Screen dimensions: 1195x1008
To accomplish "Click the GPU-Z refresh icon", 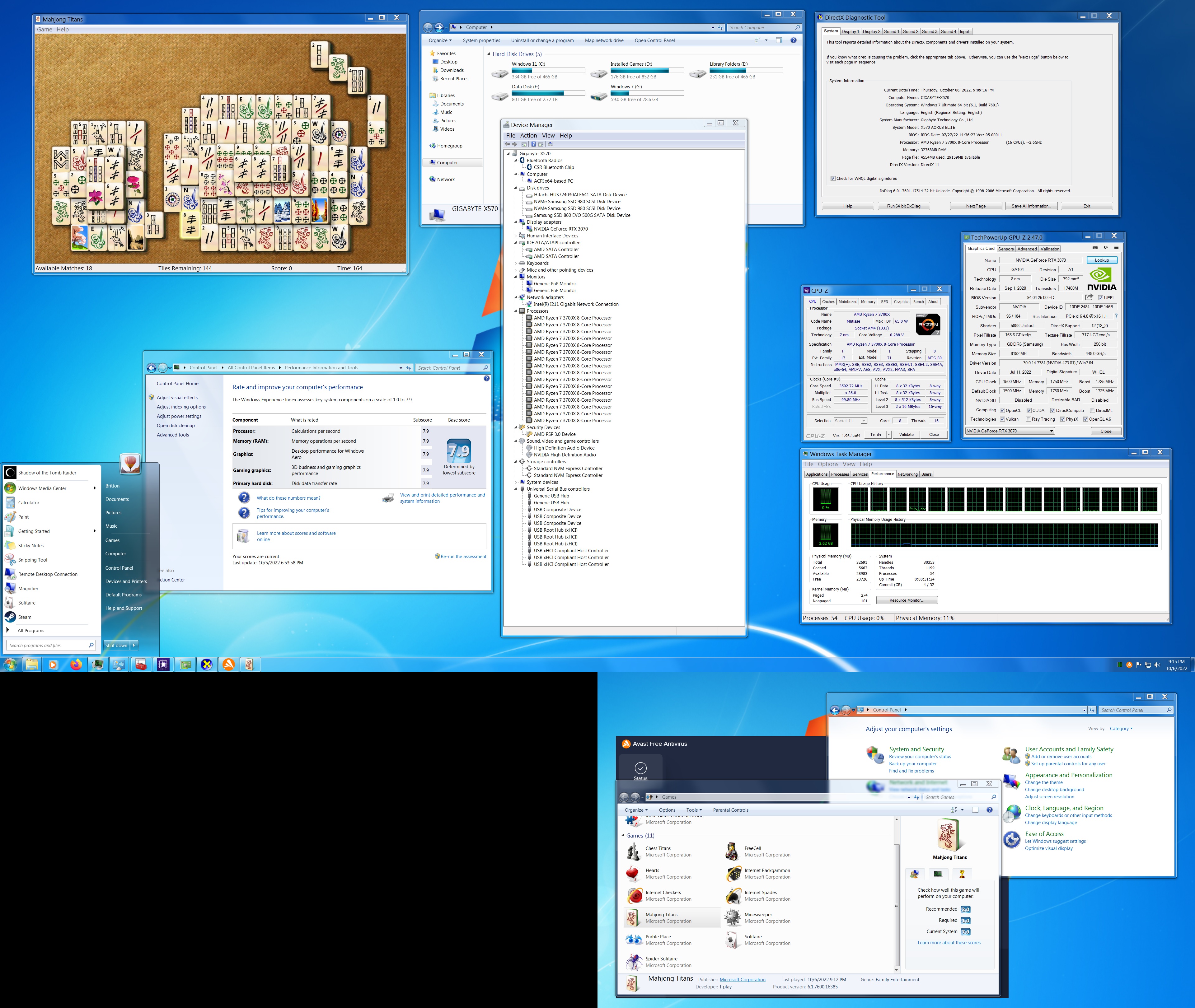I will [1106, 247].
